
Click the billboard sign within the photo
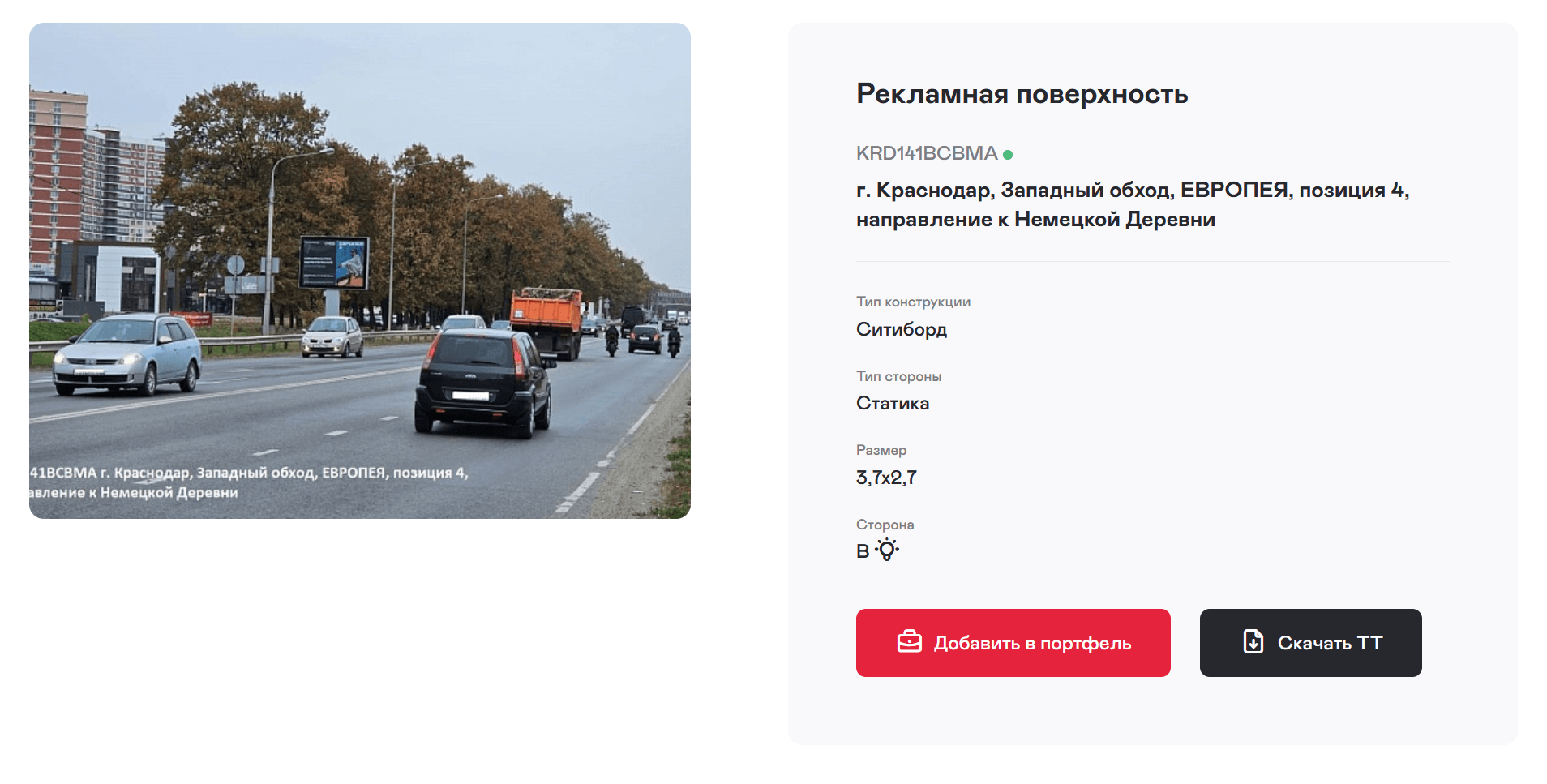(334, 262)
